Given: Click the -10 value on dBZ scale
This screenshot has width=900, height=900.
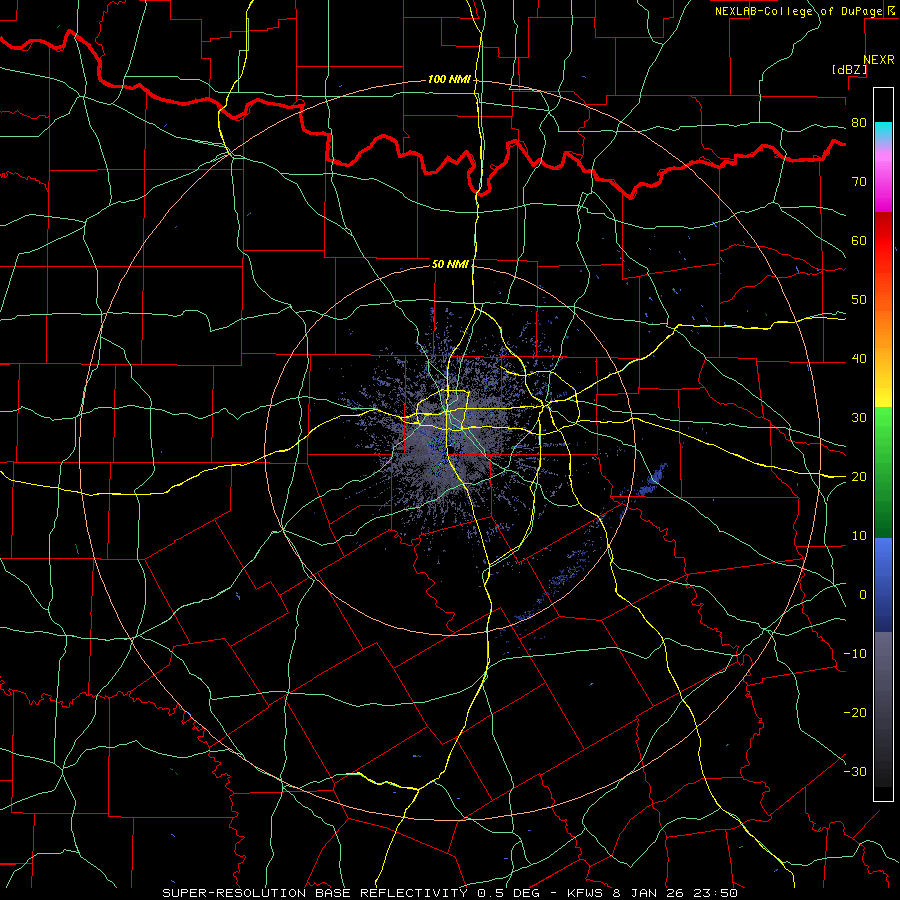Looking at the screenshot, I should 855,654.
